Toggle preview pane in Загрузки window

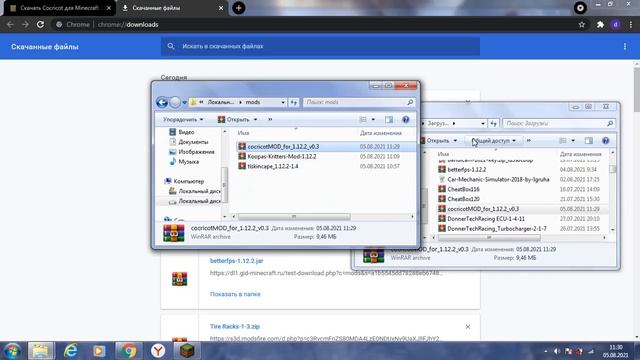589,141
